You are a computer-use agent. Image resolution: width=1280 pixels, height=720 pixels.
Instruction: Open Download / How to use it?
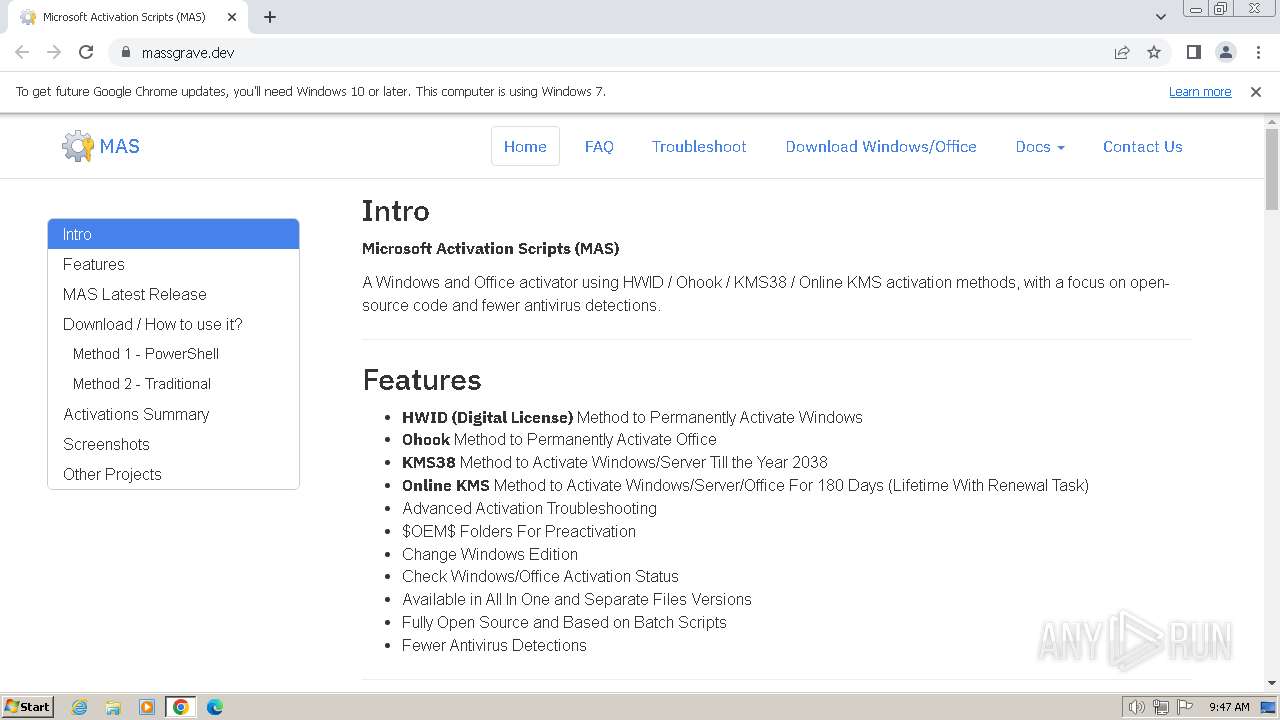(x=173, y=324)
